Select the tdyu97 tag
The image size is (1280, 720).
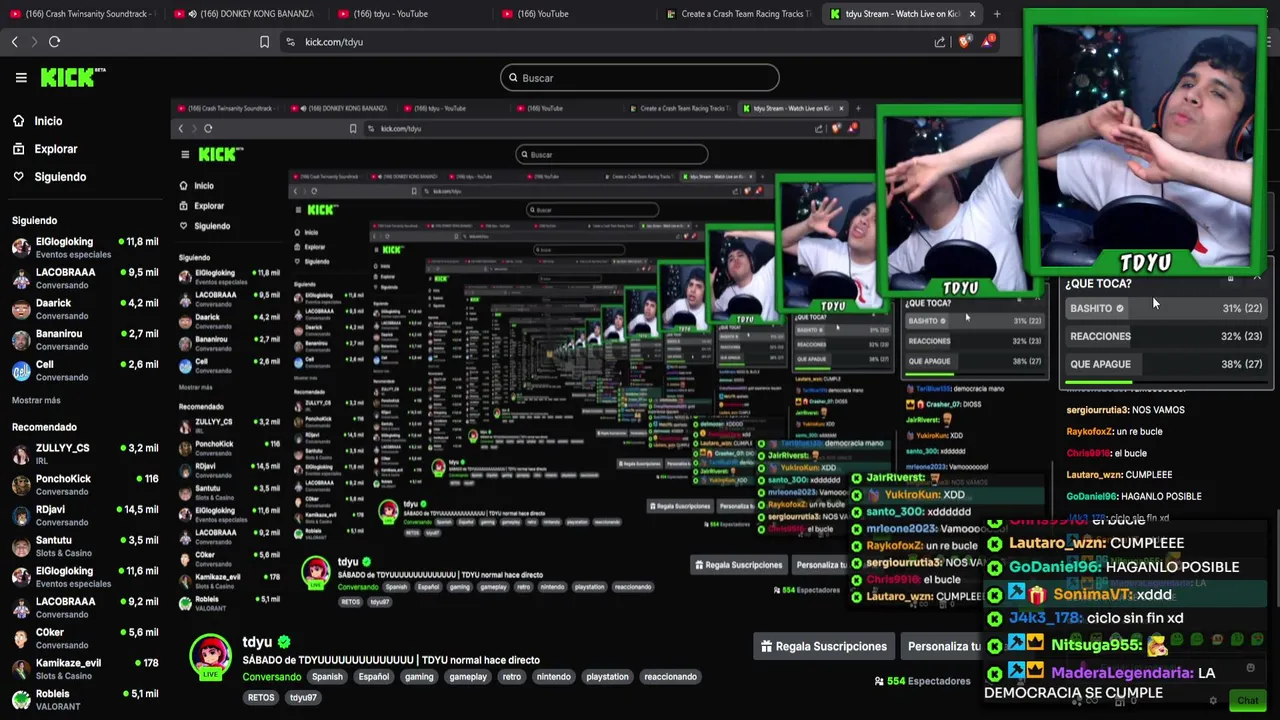tap(303, 698)
